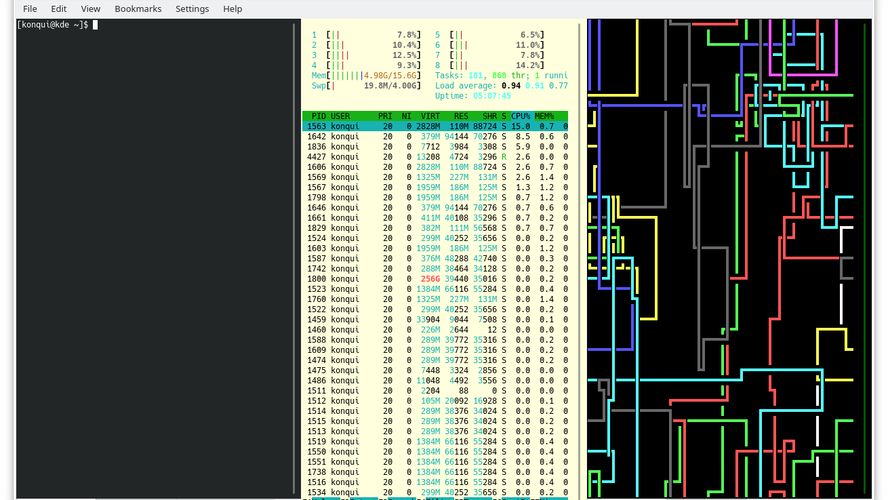Open the Help menu

pyautogui.click(x=232, y=9)
